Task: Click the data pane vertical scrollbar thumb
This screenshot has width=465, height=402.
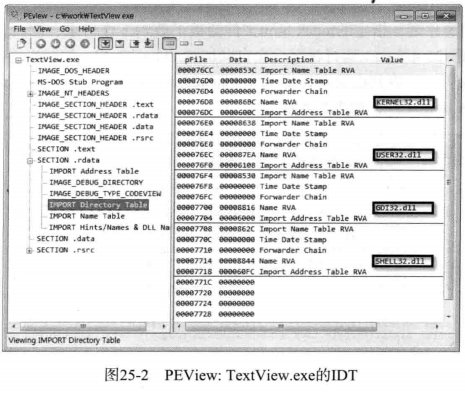Action: 449,182
